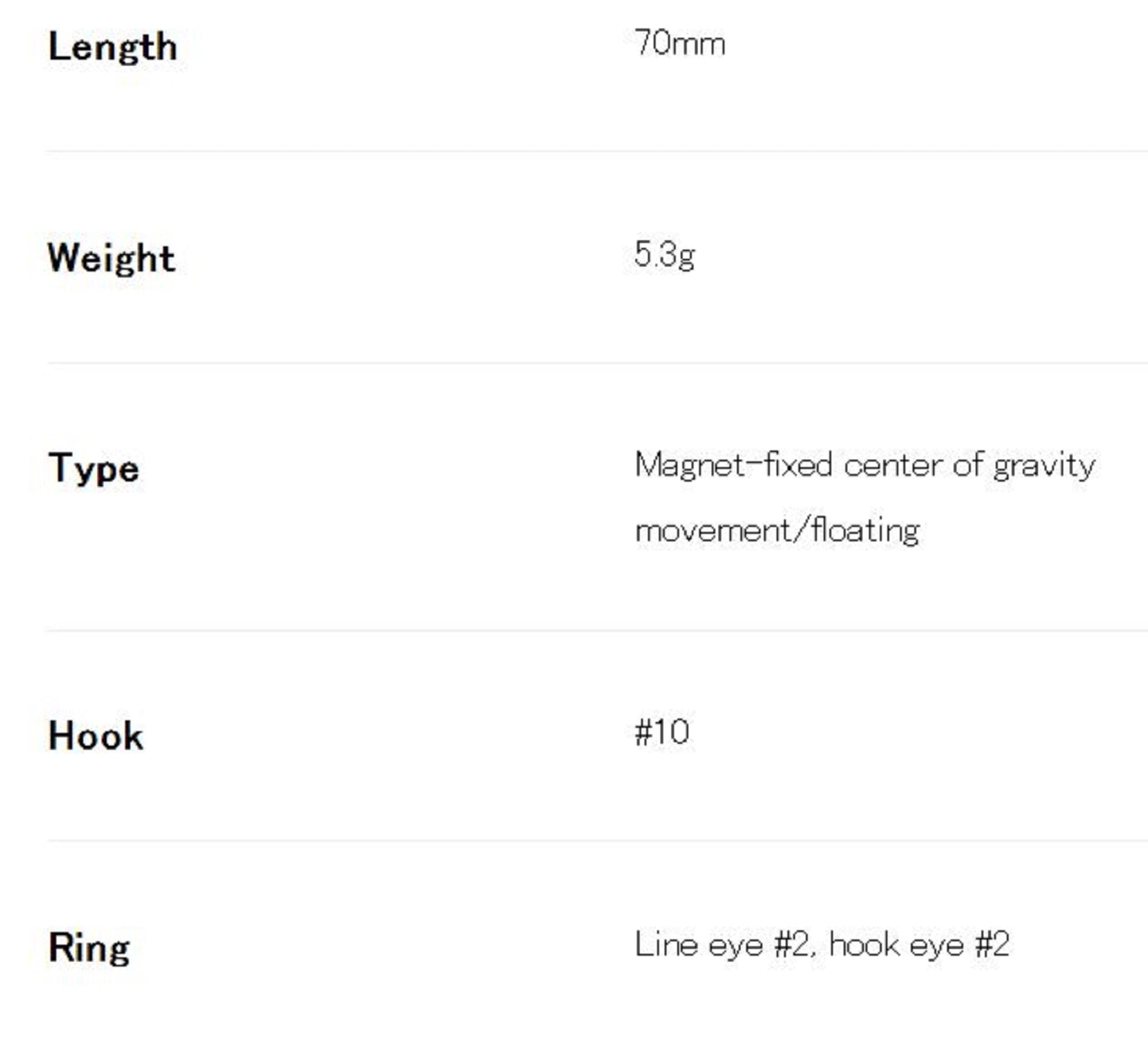Select the 70mm length value
Viewport: 1148px width, 1048px height.
pyautogui.click(x=680, y=44)
